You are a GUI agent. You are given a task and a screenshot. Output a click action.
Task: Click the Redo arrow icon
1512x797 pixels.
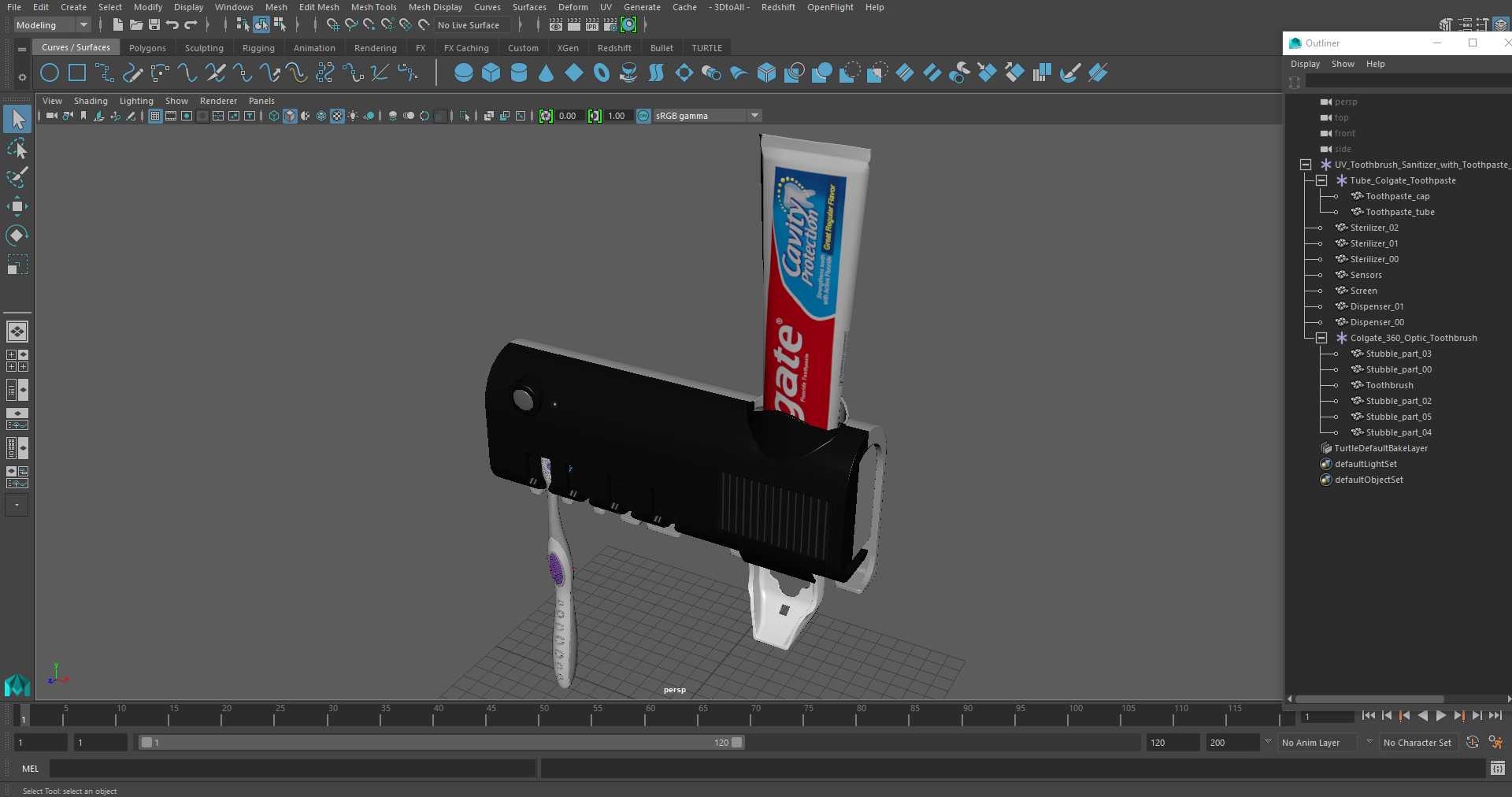[x=191, y=25]
